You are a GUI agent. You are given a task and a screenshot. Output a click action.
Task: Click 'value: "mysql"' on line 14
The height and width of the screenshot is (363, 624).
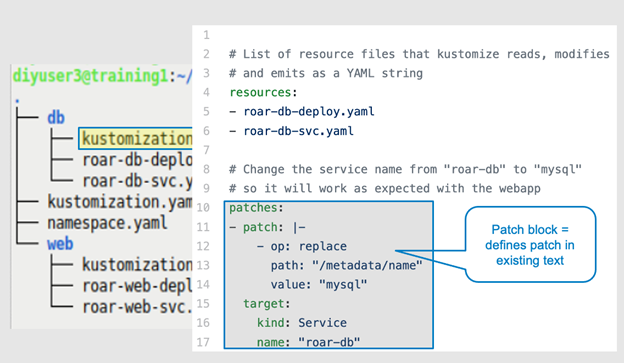click(319, 285)
